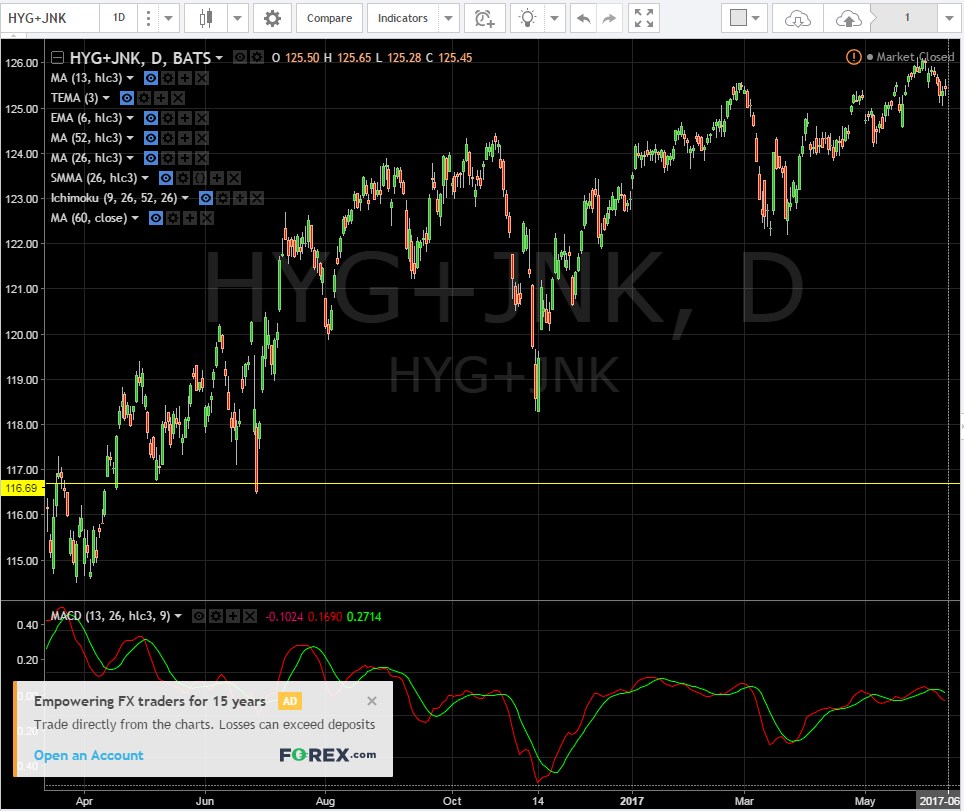The image size is (964, 811).
Task: Open MA (13, hlc3) legend dropdown
Action: tap(130, 78)
